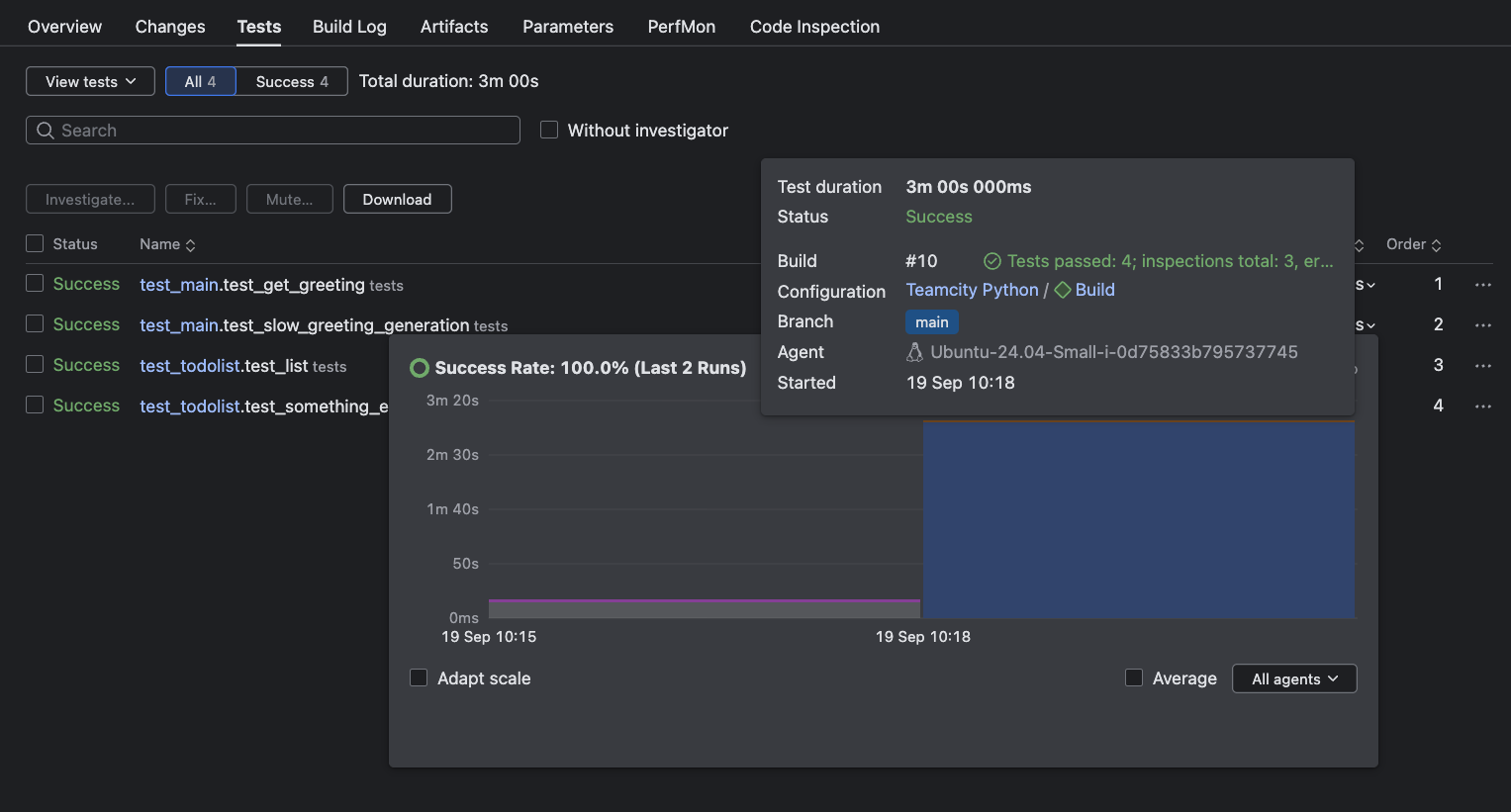Open the Teamcity Python configuration link
The width and height of the screenshot is (1511, 812).
[x=972, y=290]
